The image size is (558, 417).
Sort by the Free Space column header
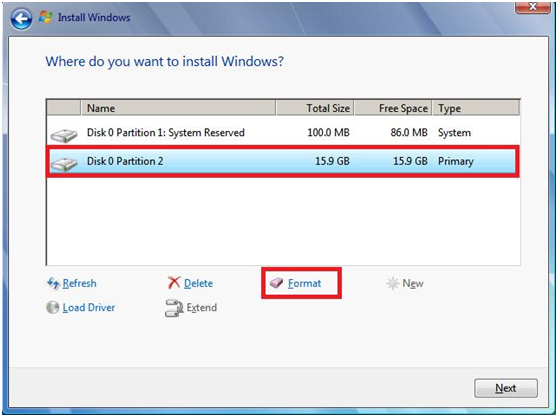point(393,108)
